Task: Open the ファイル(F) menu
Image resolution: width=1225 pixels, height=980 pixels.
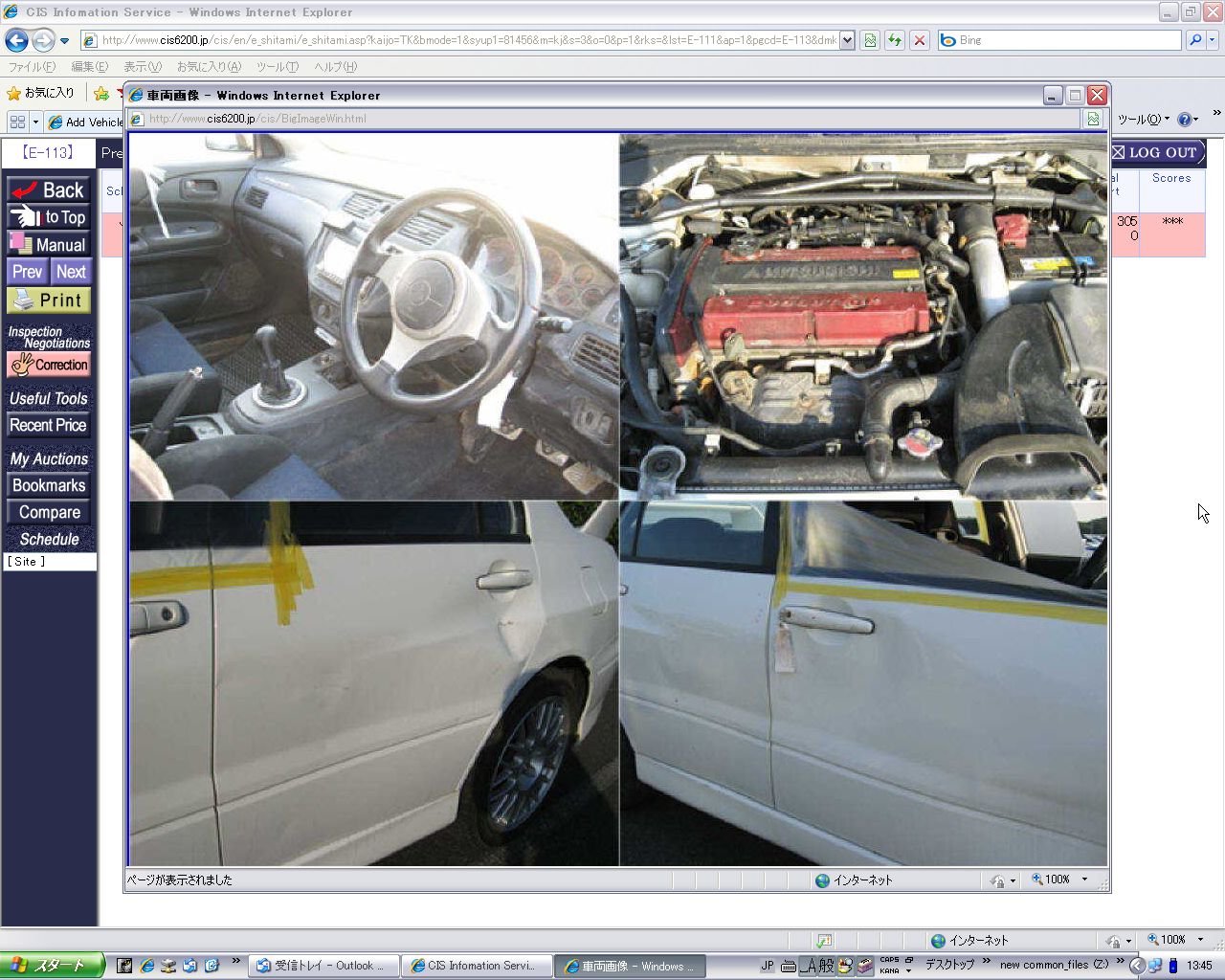Action: [x=32, y=67]
